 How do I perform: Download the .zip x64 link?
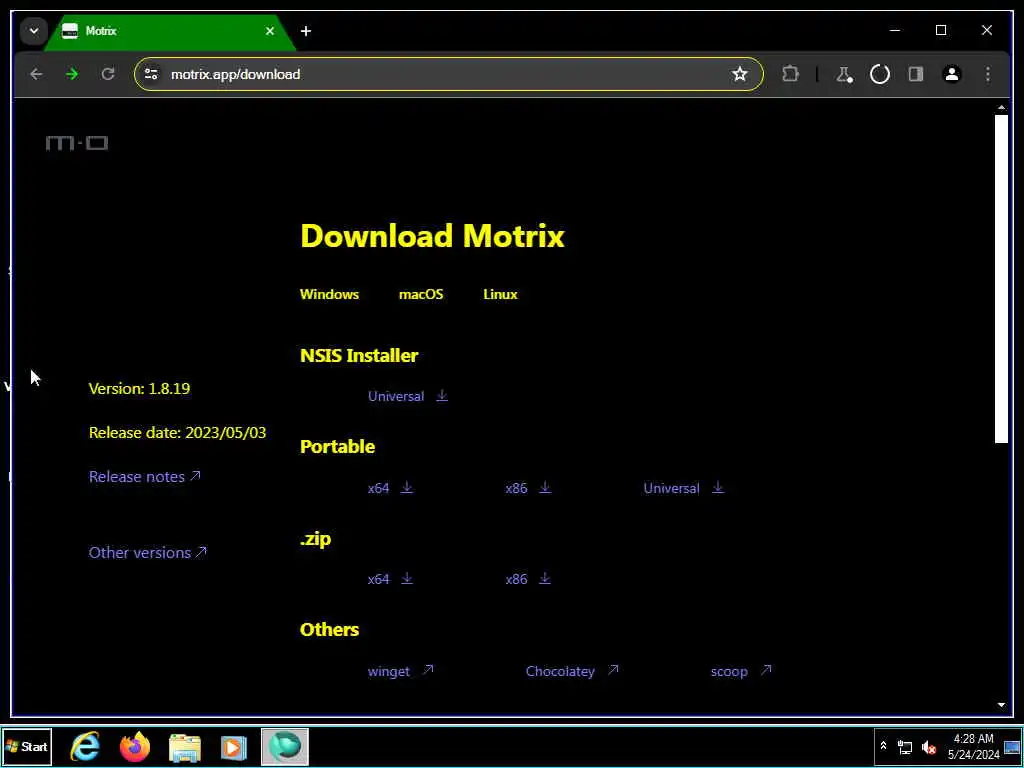(378, 579)
